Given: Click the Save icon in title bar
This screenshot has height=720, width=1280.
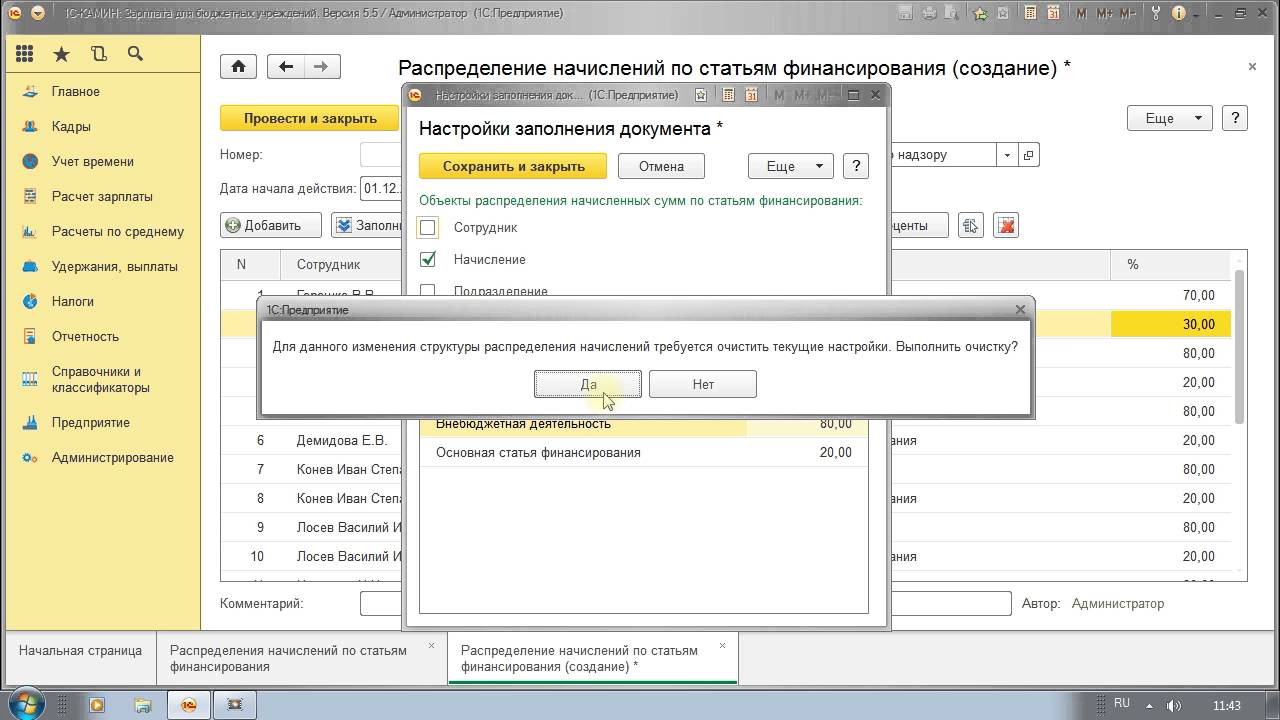Looking at the screenshot, I should (x=906, y=13).
